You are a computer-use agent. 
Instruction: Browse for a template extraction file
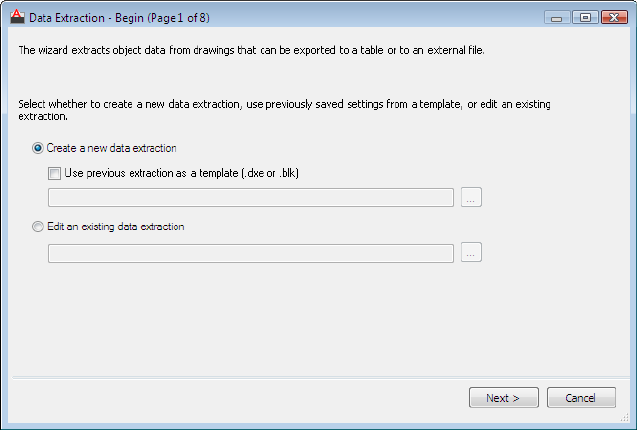(x=472, y=197)
